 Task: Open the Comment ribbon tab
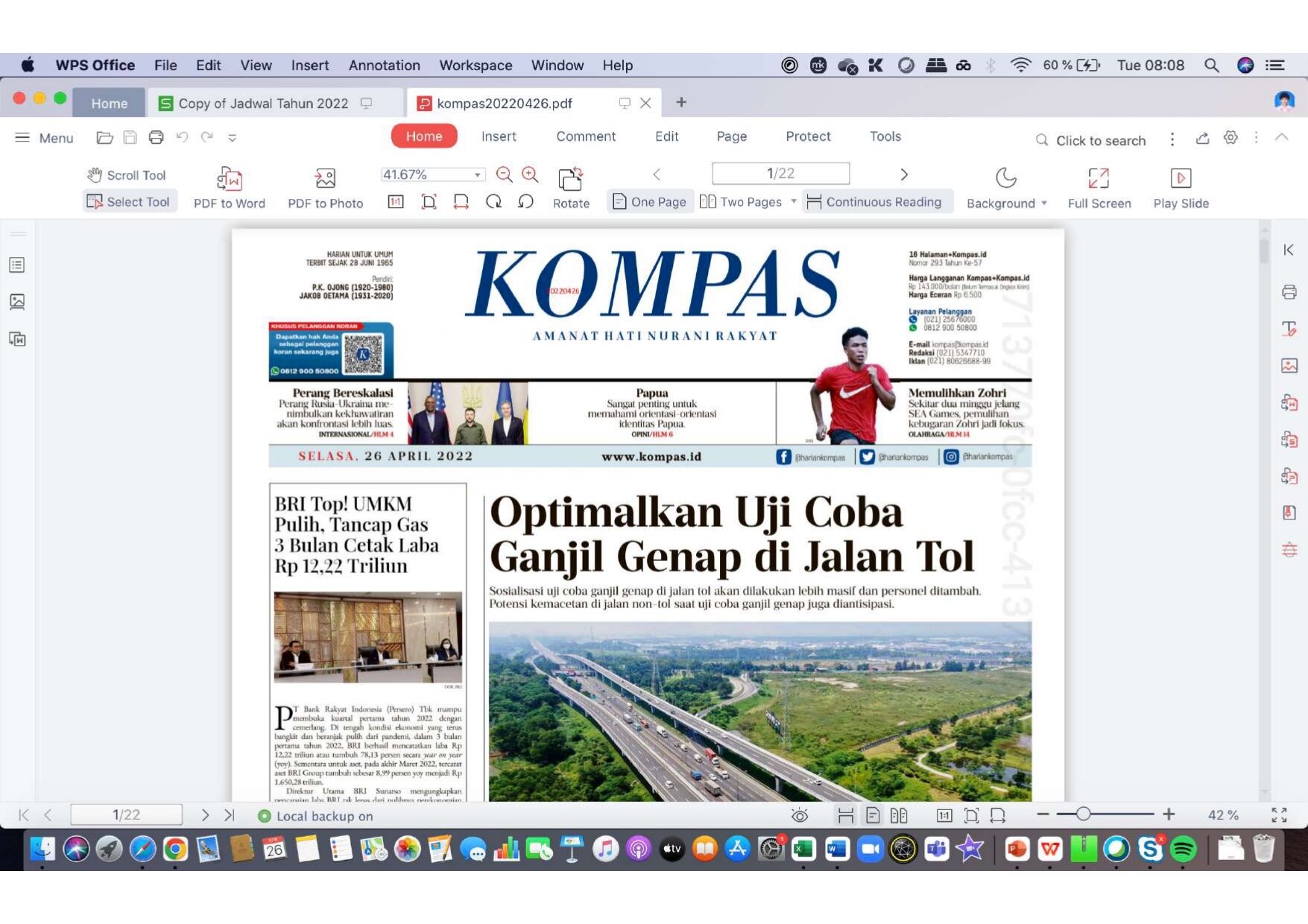point(586,136)
